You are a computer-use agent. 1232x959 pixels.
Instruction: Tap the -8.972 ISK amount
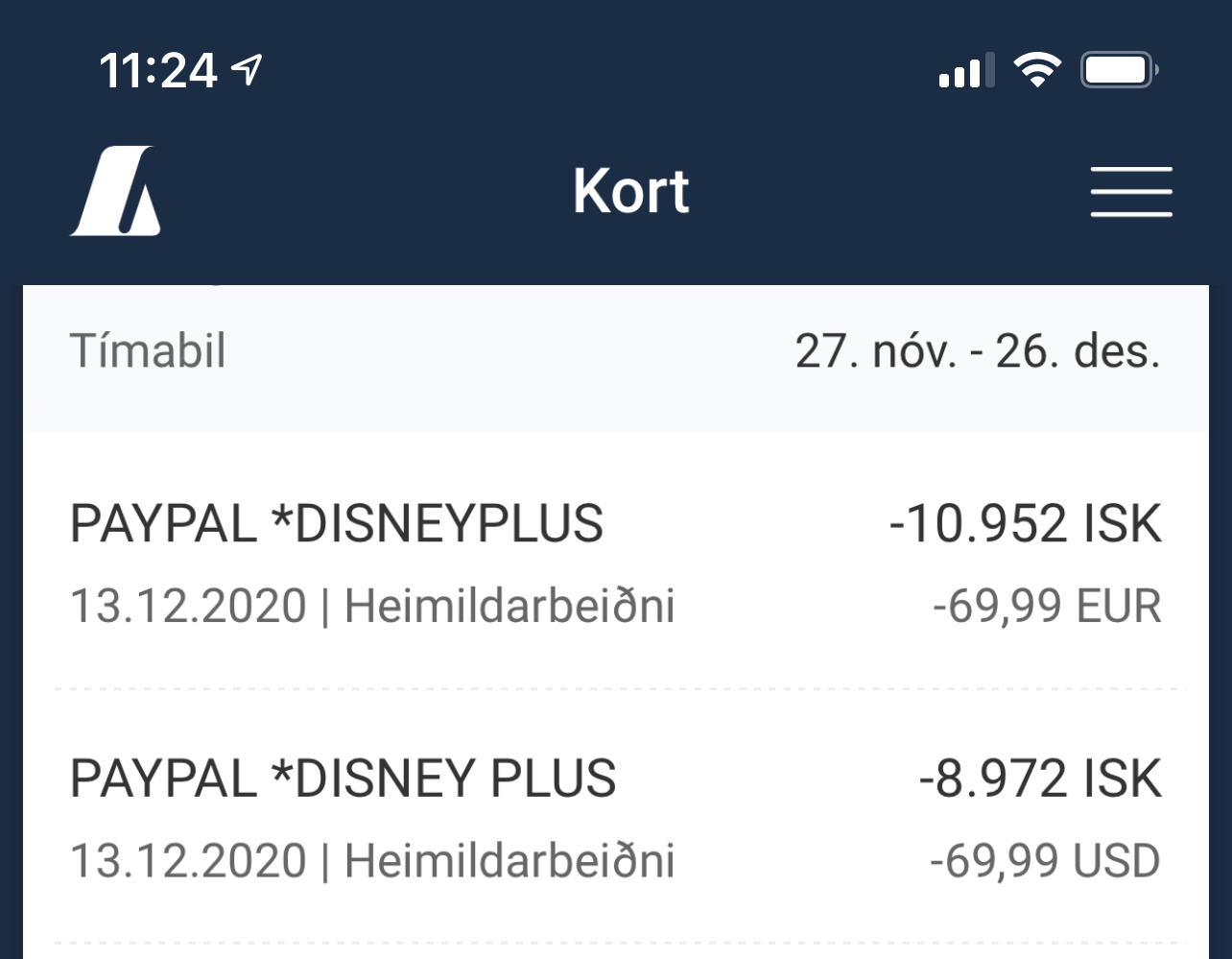[x=1039, y=778]
